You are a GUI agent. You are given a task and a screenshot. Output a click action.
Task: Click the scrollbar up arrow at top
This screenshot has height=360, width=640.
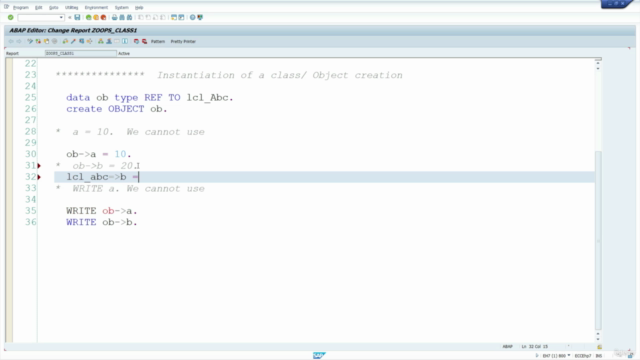(598, 63)
